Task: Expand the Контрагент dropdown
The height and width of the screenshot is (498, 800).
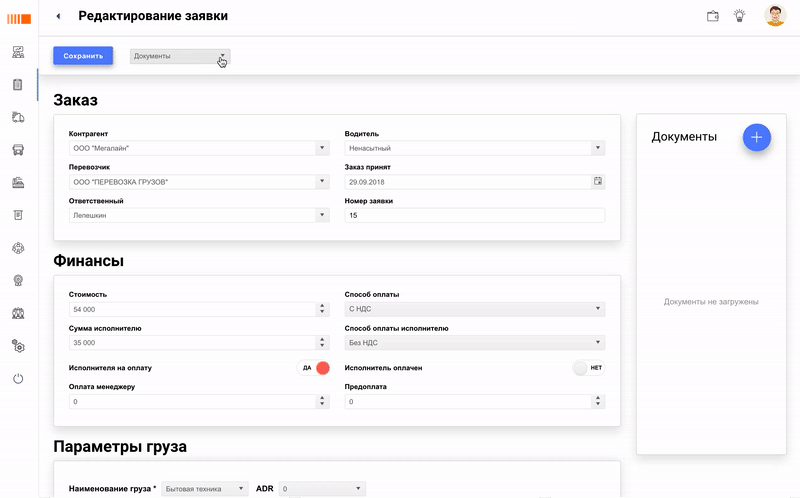Action: [x=322, y=148]
